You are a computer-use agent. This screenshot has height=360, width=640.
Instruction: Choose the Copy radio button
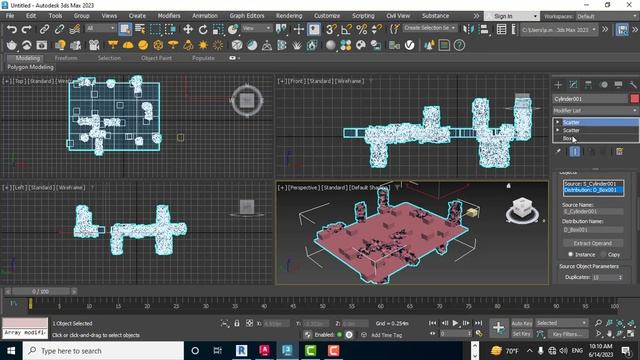(603, 254)
